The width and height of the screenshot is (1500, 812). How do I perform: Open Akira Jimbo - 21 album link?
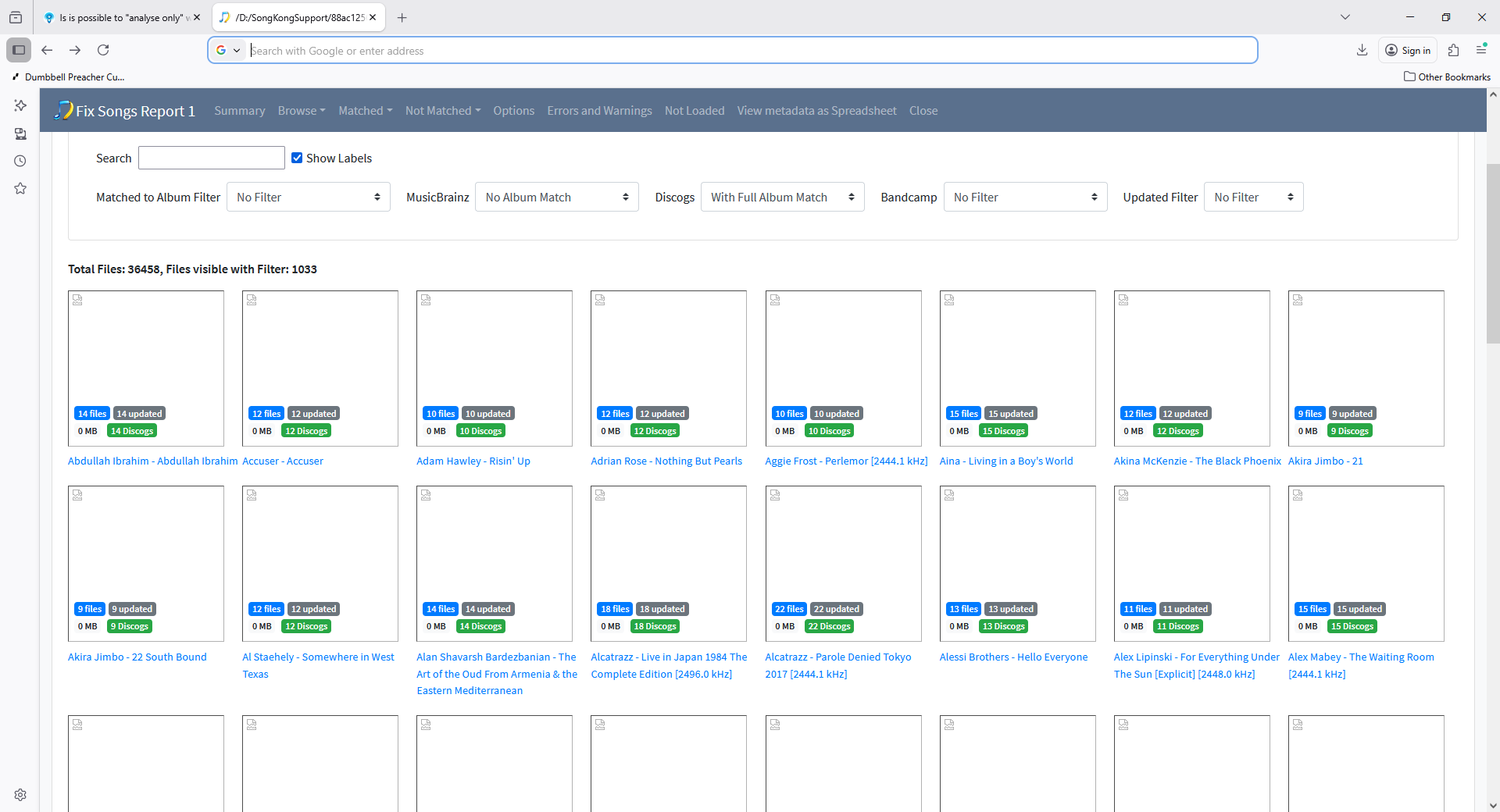coord(1325,461)
